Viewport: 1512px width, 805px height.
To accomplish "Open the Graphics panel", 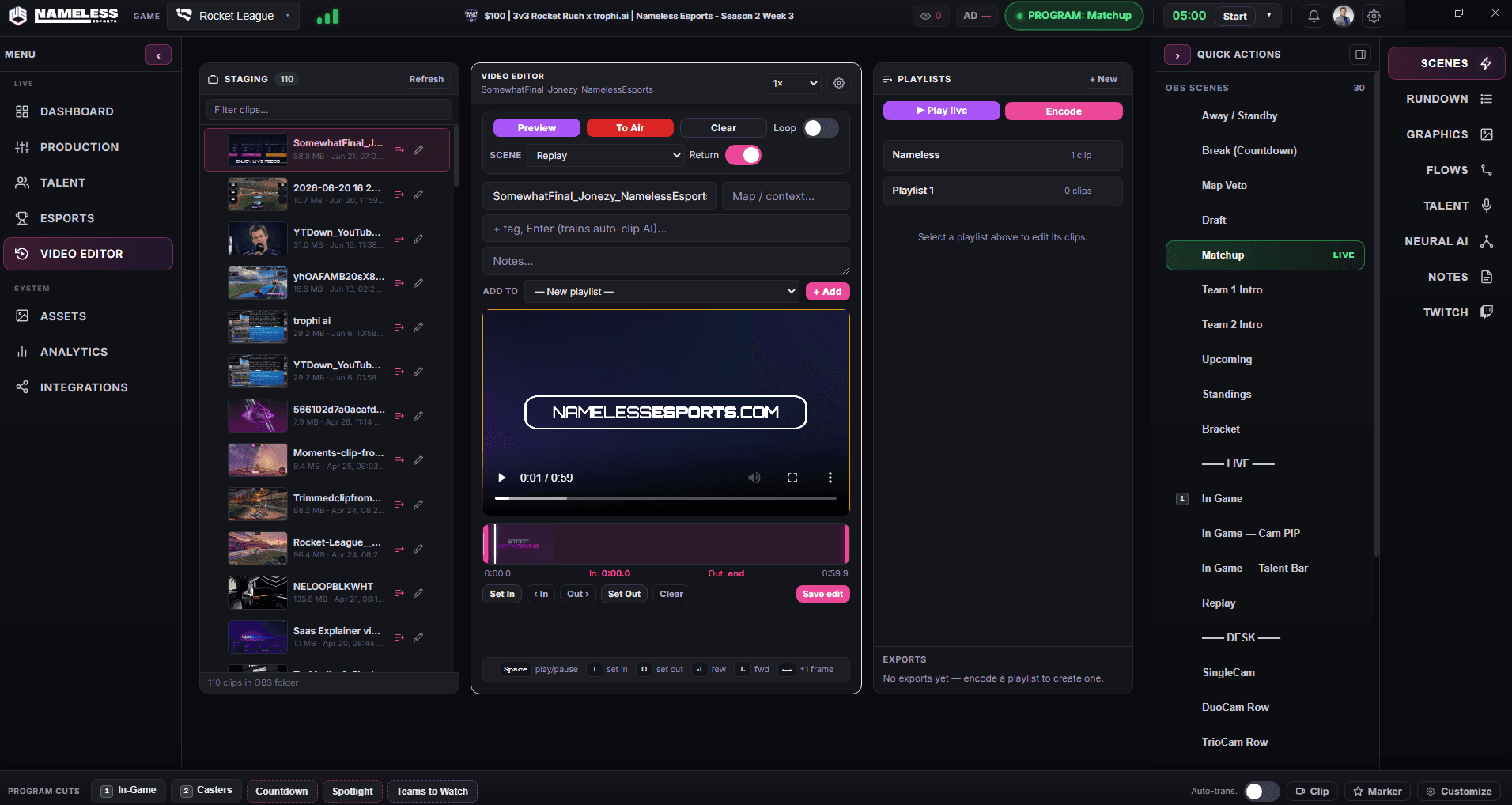I will [1449, 134].
